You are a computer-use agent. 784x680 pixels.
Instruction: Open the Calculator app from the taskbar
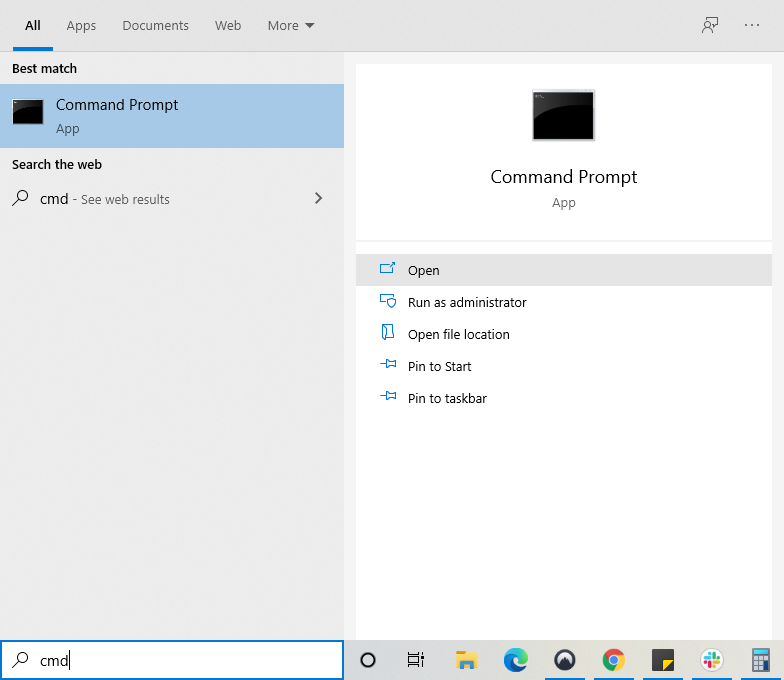(x=760, y=660)
